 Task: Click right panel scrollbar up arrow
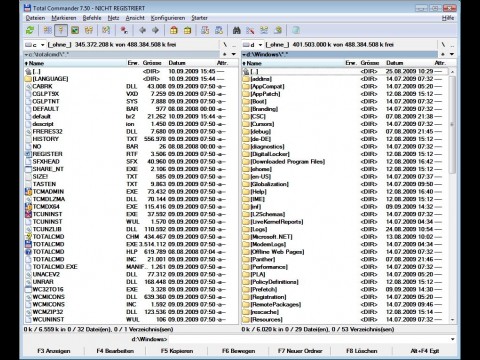[452, 72]
